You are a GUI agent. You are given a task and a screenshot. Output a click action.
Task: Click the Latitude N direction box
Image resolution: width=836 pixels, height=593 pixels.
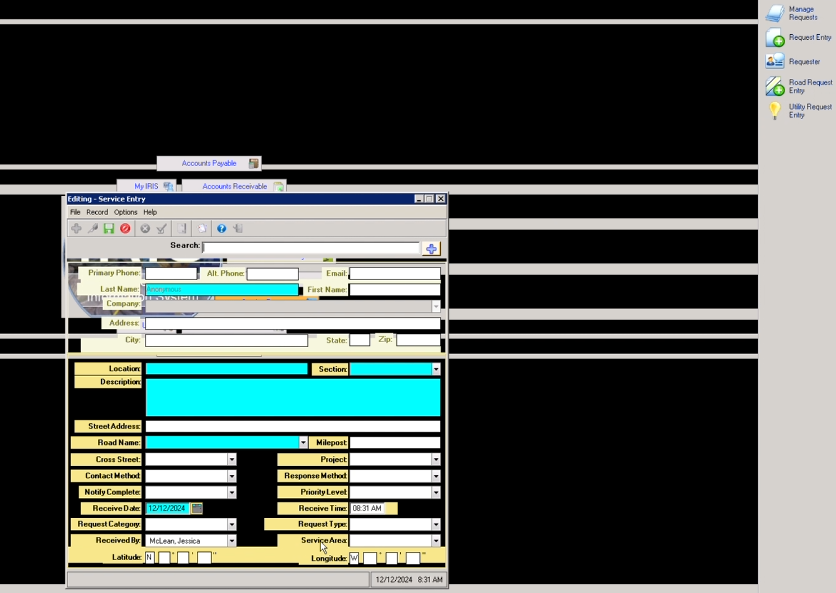pyautogui.click(x=150, y=557)
